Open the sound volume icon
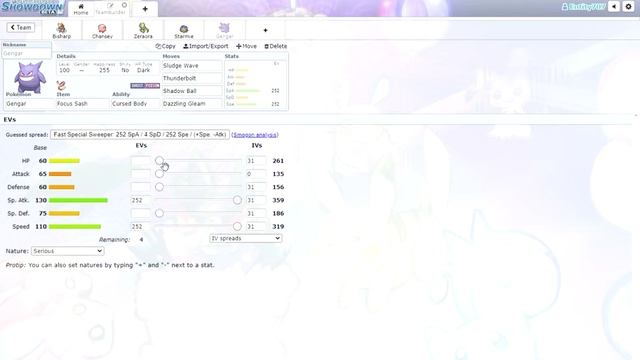This screenshot has height=360, width=640. point(614,7)
